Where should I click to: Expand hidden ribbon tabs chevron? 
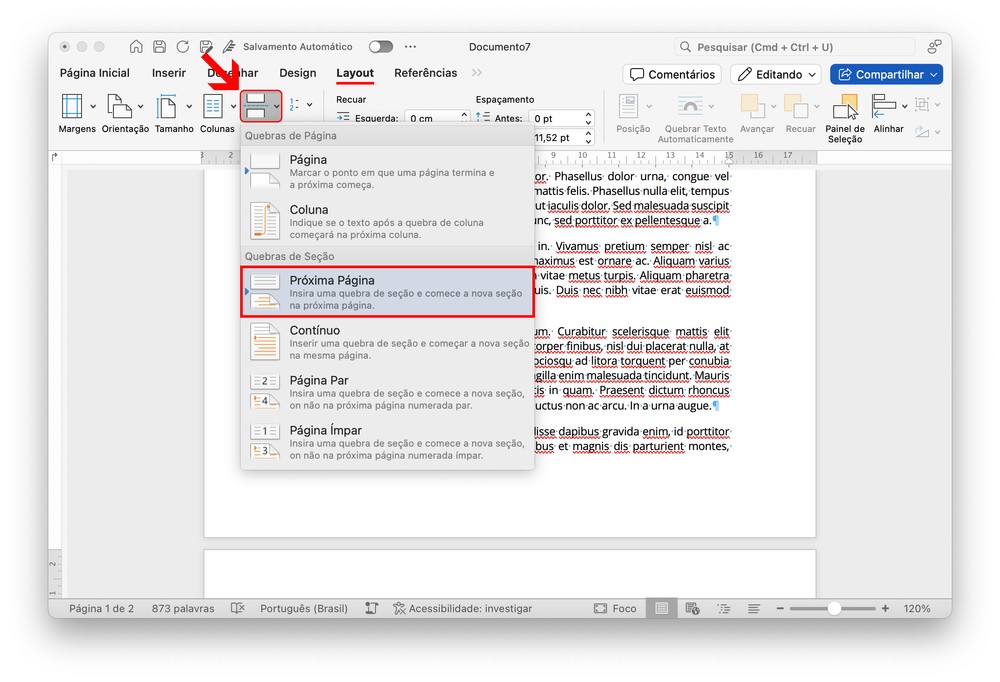coord(477,73)
